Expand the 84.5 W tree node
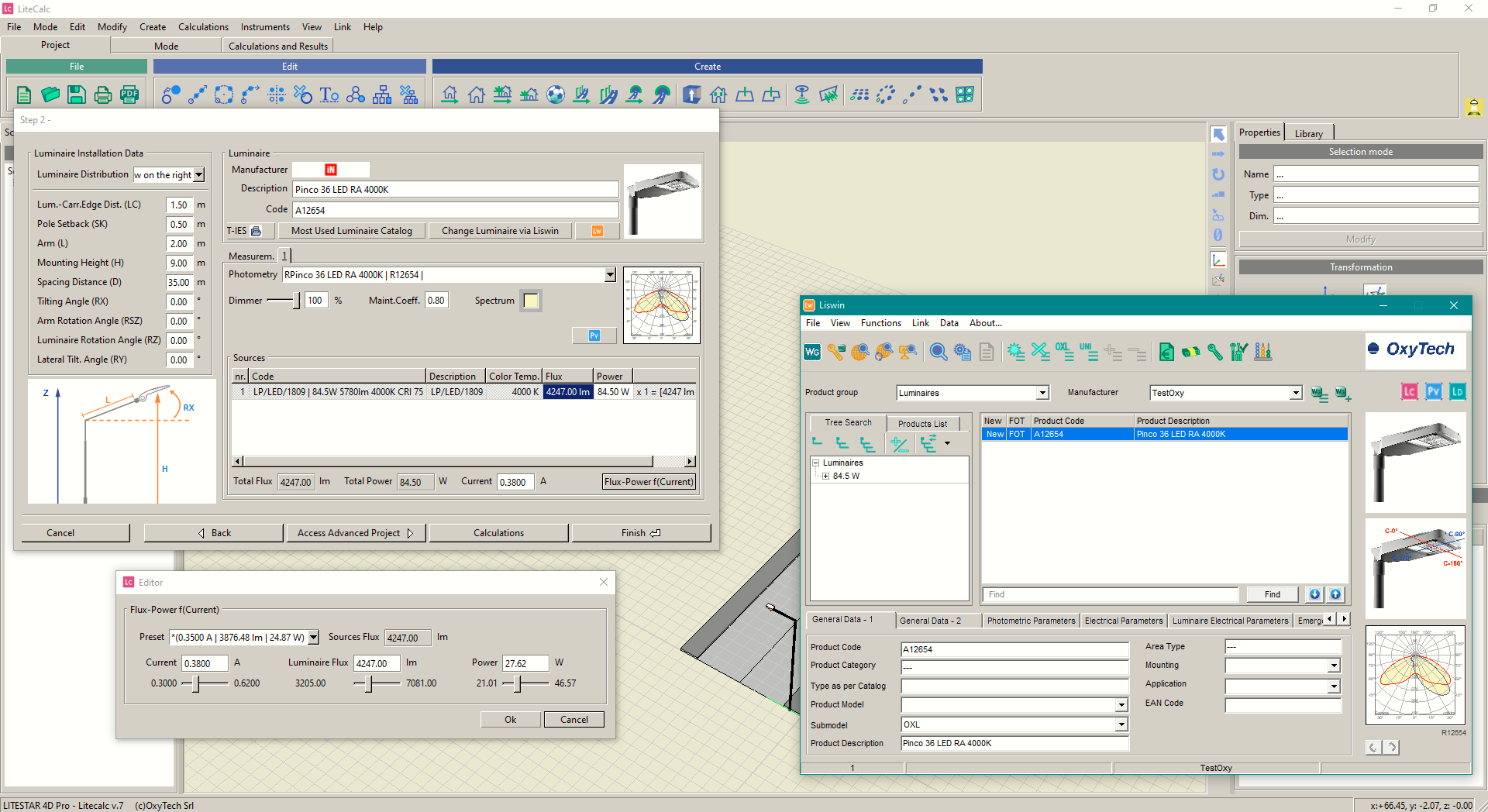Screen dimensions: 1488x812 pyautogui.click(x=826, y=476)
